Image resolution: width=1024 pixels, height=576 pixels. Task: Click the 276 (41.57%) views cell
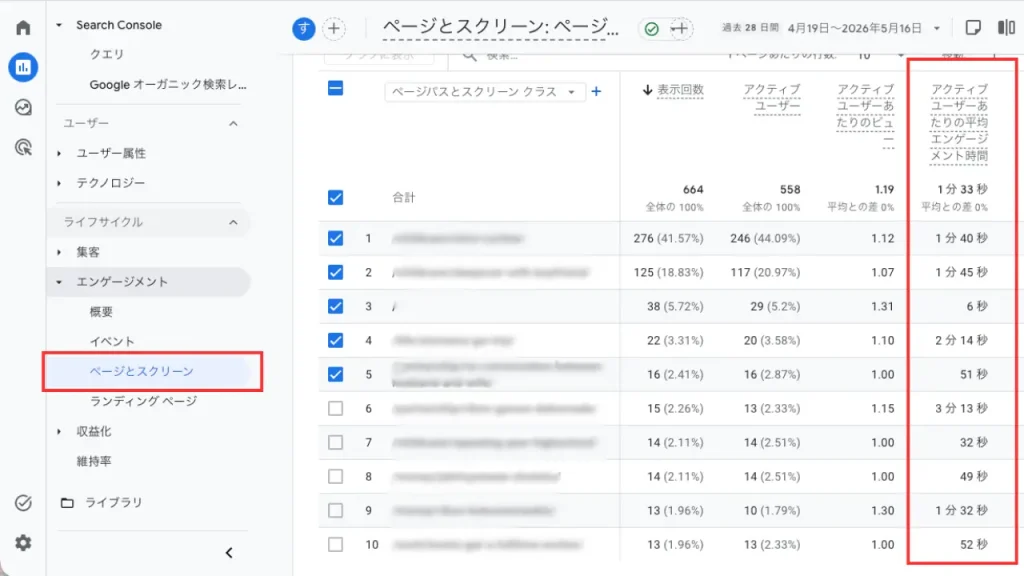click(668, 238)
